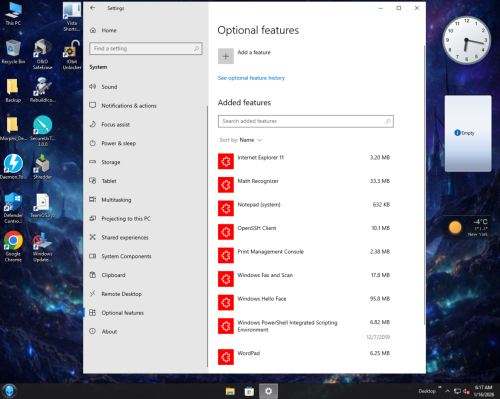
Task: Open Microsoft Store from the taskbar
Action: pos(249,391)
